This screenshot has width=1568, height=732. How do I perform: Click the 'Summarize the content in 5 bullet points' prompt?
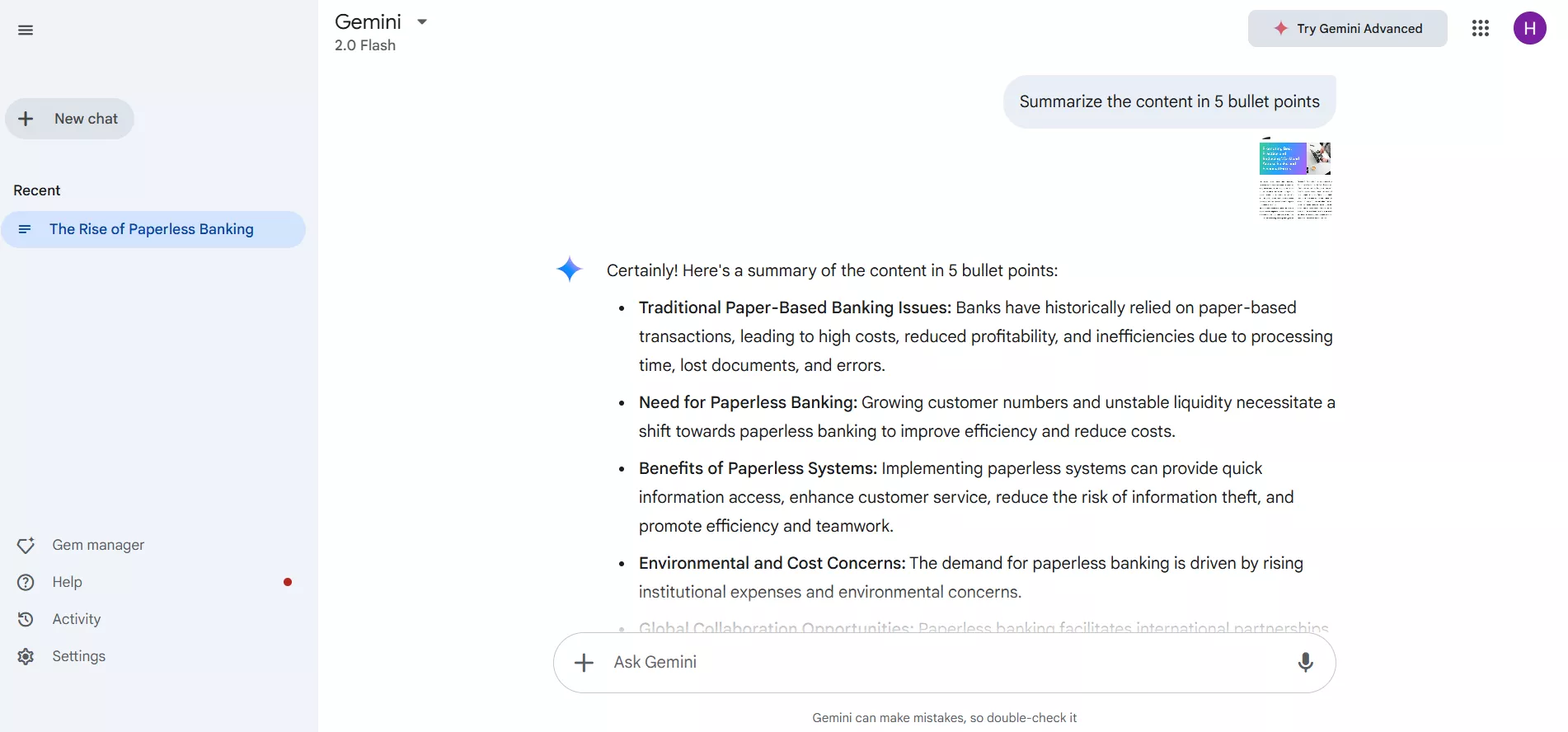coord(1169,101)
